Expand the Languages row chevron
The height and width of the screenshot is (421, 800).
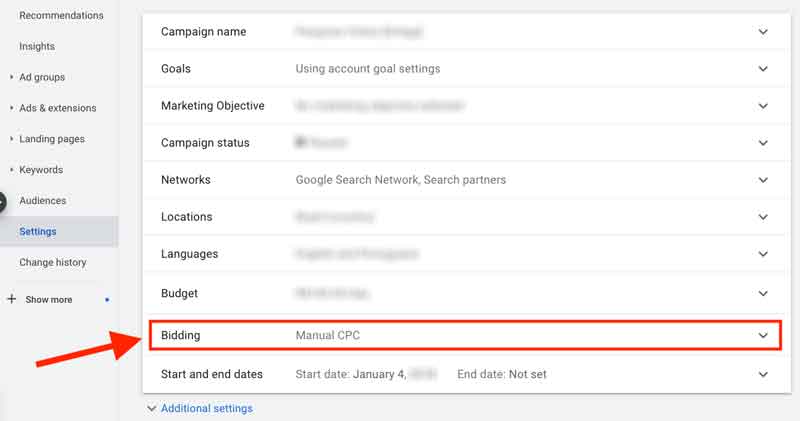(763, 254)
